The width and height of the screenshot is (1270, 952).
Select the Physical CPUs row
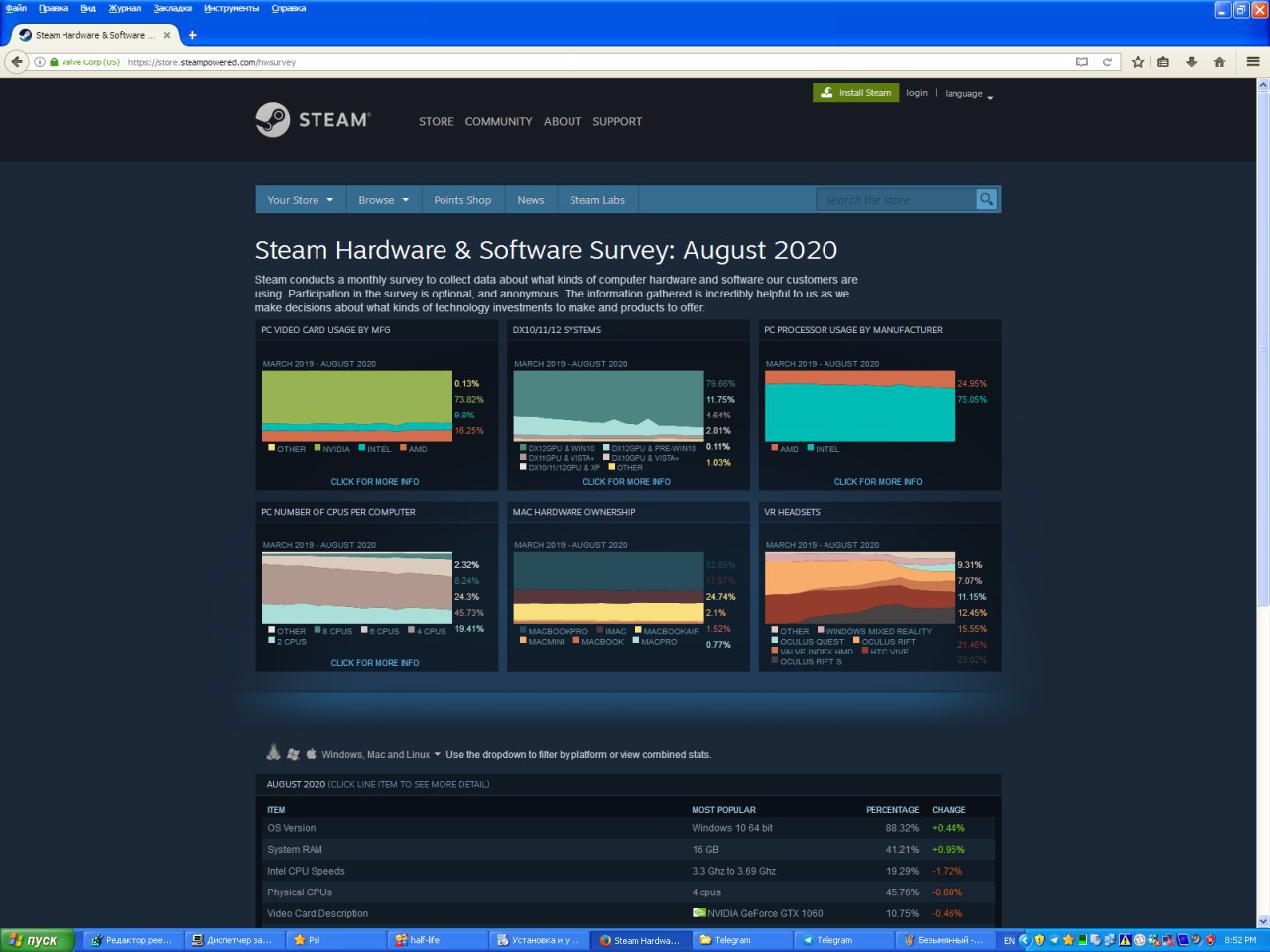(x=628, y=892)
